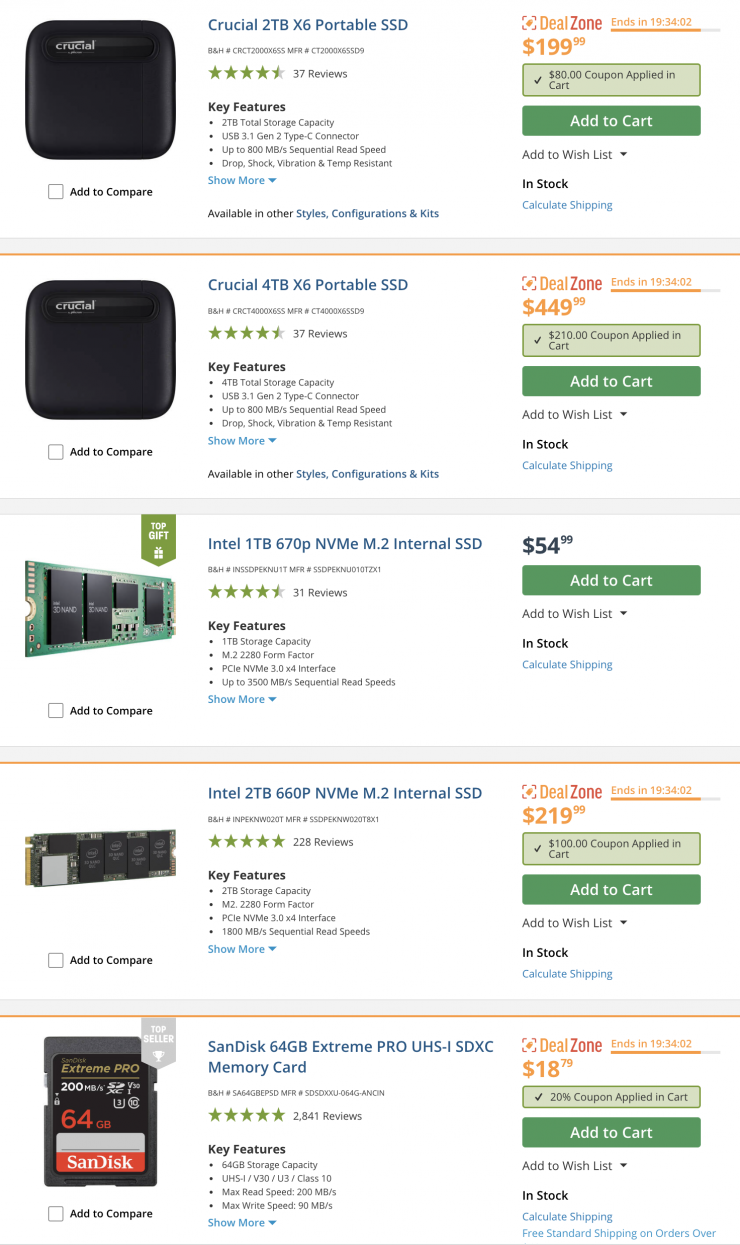This screenshot has width=740, height=1245.
Task: Click star rating of Intel 2TB 660P SSD
Action: tap(246, 842)
